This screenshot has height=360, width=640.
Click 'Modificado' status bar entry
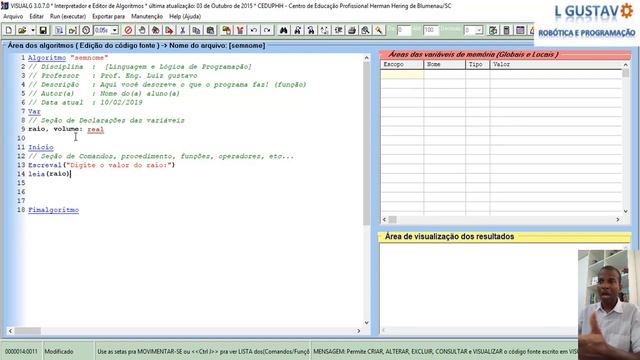point(59,351)
